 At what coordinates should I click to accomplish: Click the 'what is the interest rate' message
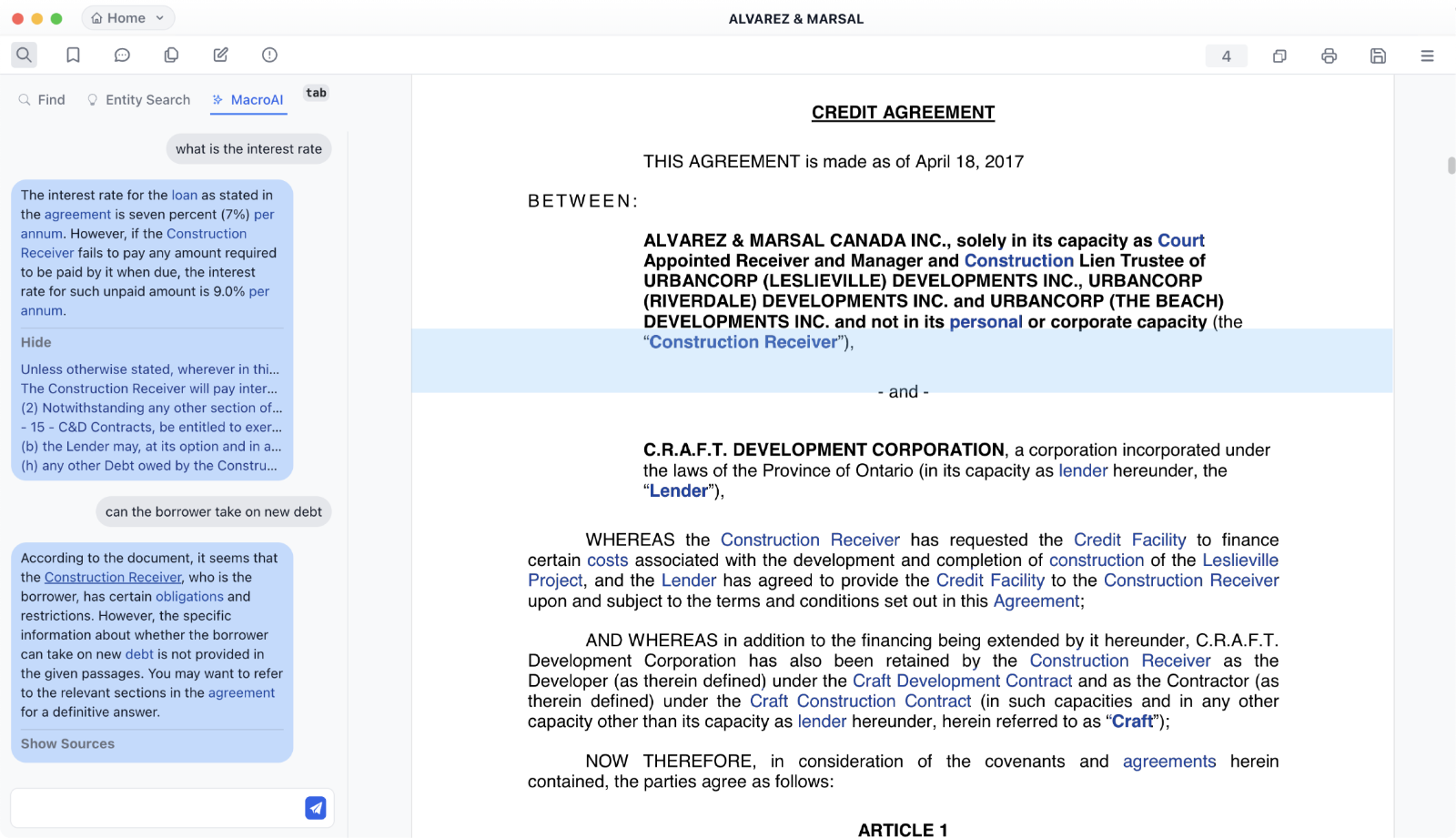click(x=248, y=149)
